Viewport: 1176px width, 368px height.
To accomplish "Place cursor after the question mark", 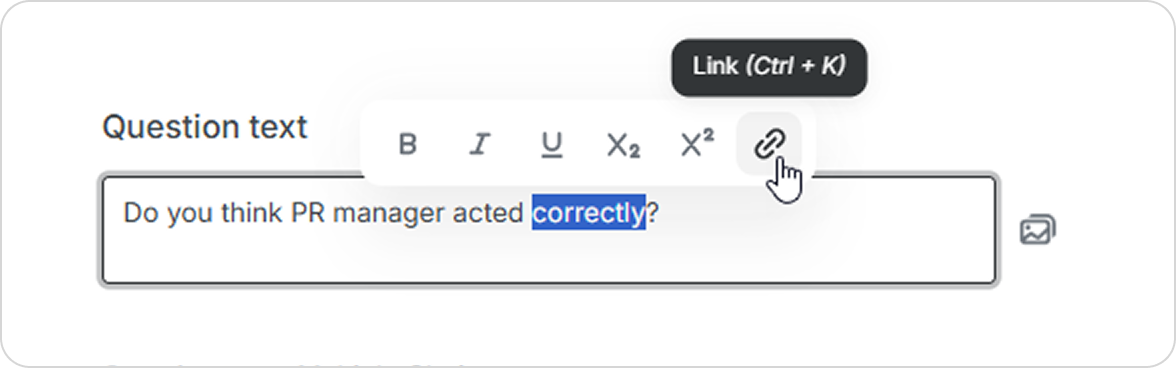I will click(660, 214).
